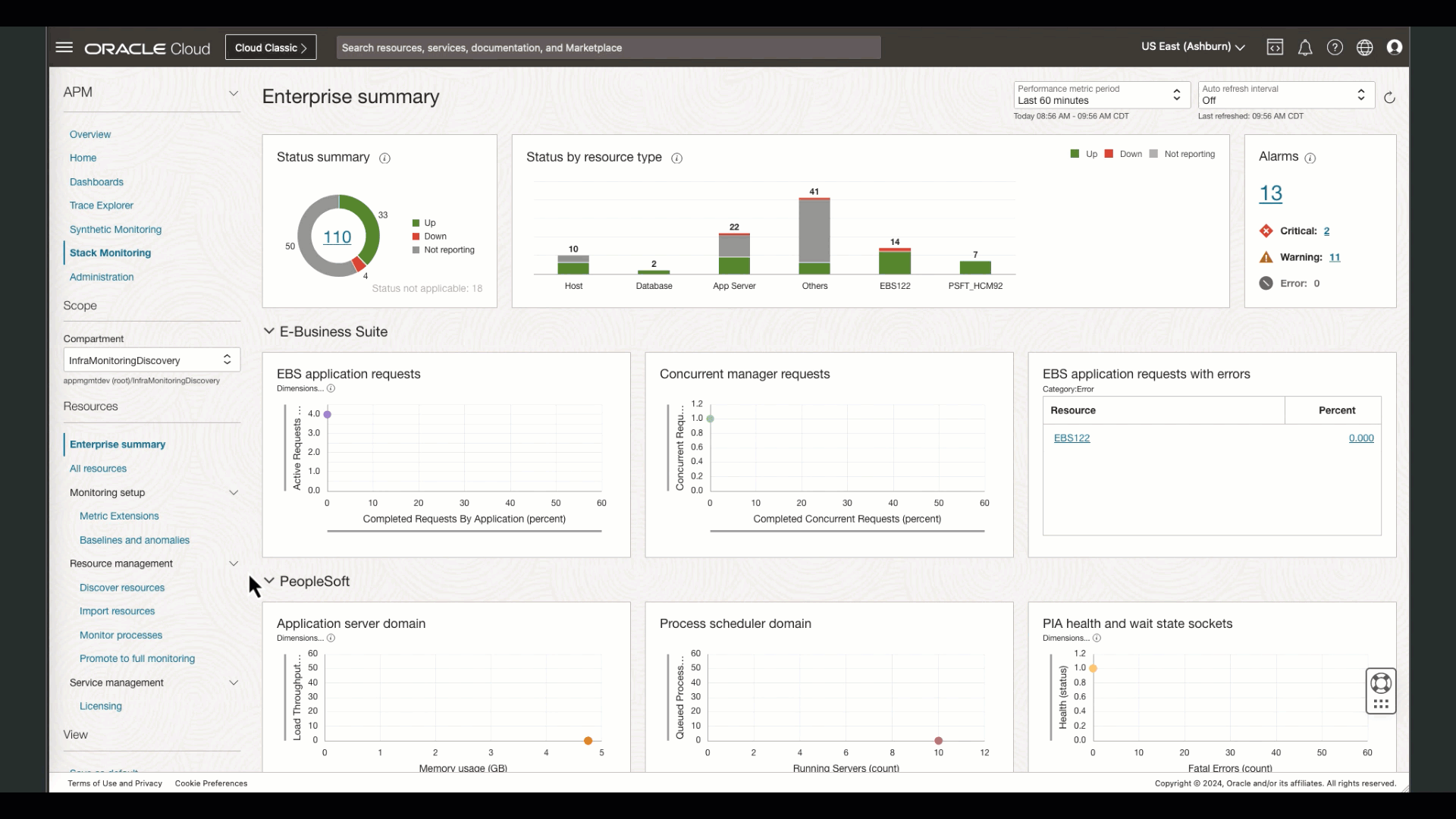
Task: Click the info icon next to Status summary
Action: (384, 158)
